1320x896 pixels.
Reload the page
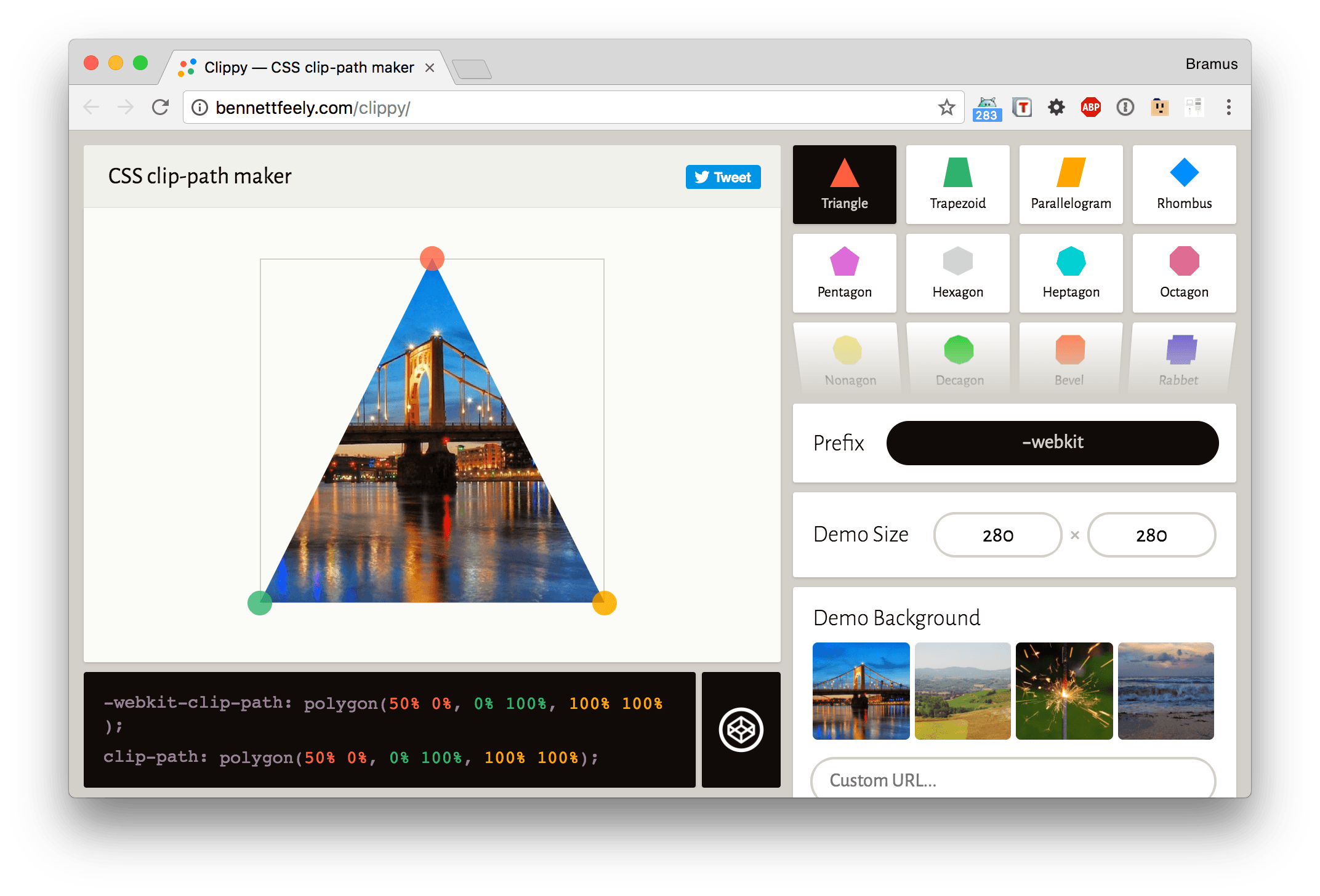[x=161, y=108]
